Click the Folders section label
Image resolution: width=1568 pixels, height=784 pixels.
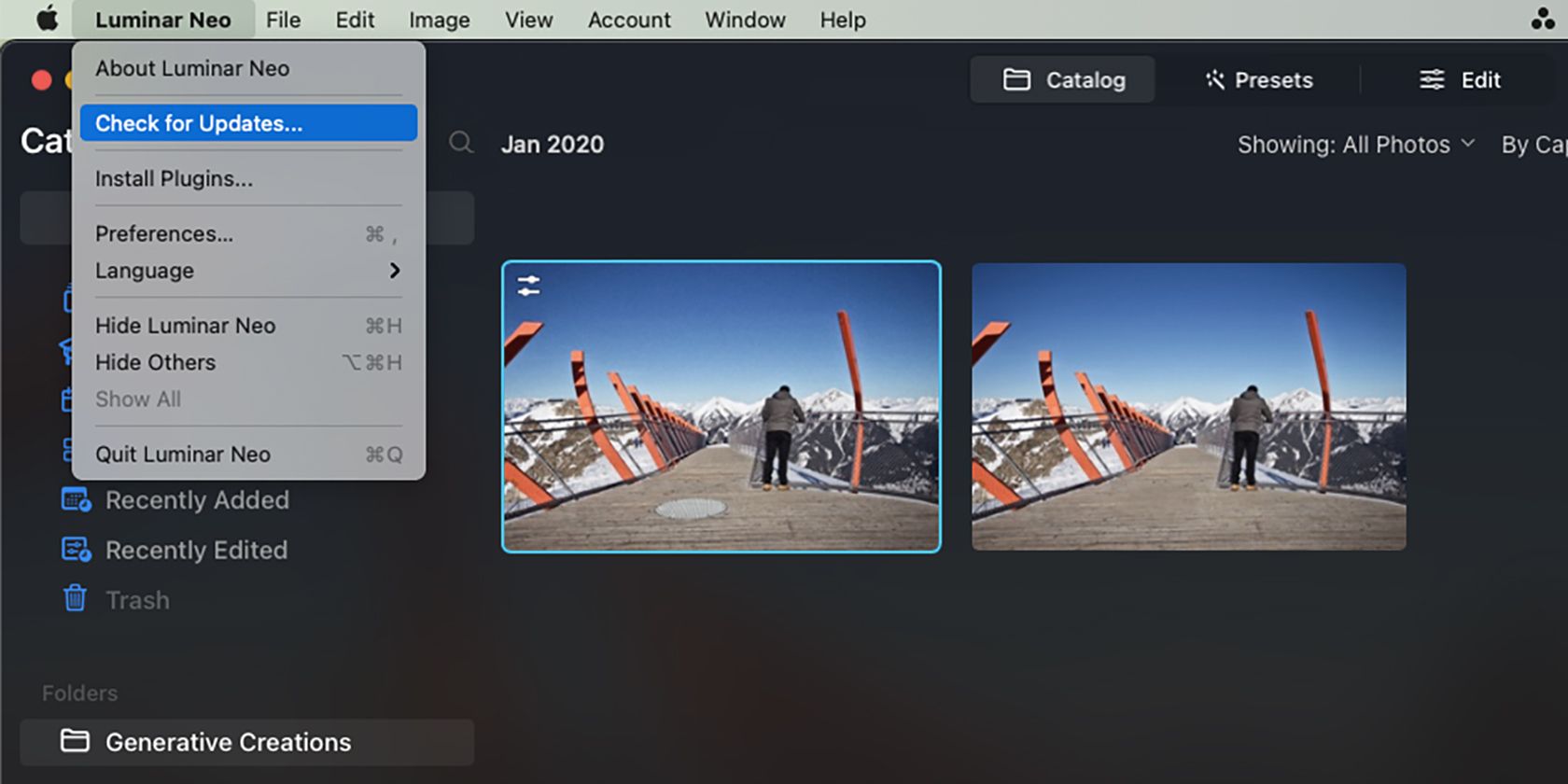point(80,693)
